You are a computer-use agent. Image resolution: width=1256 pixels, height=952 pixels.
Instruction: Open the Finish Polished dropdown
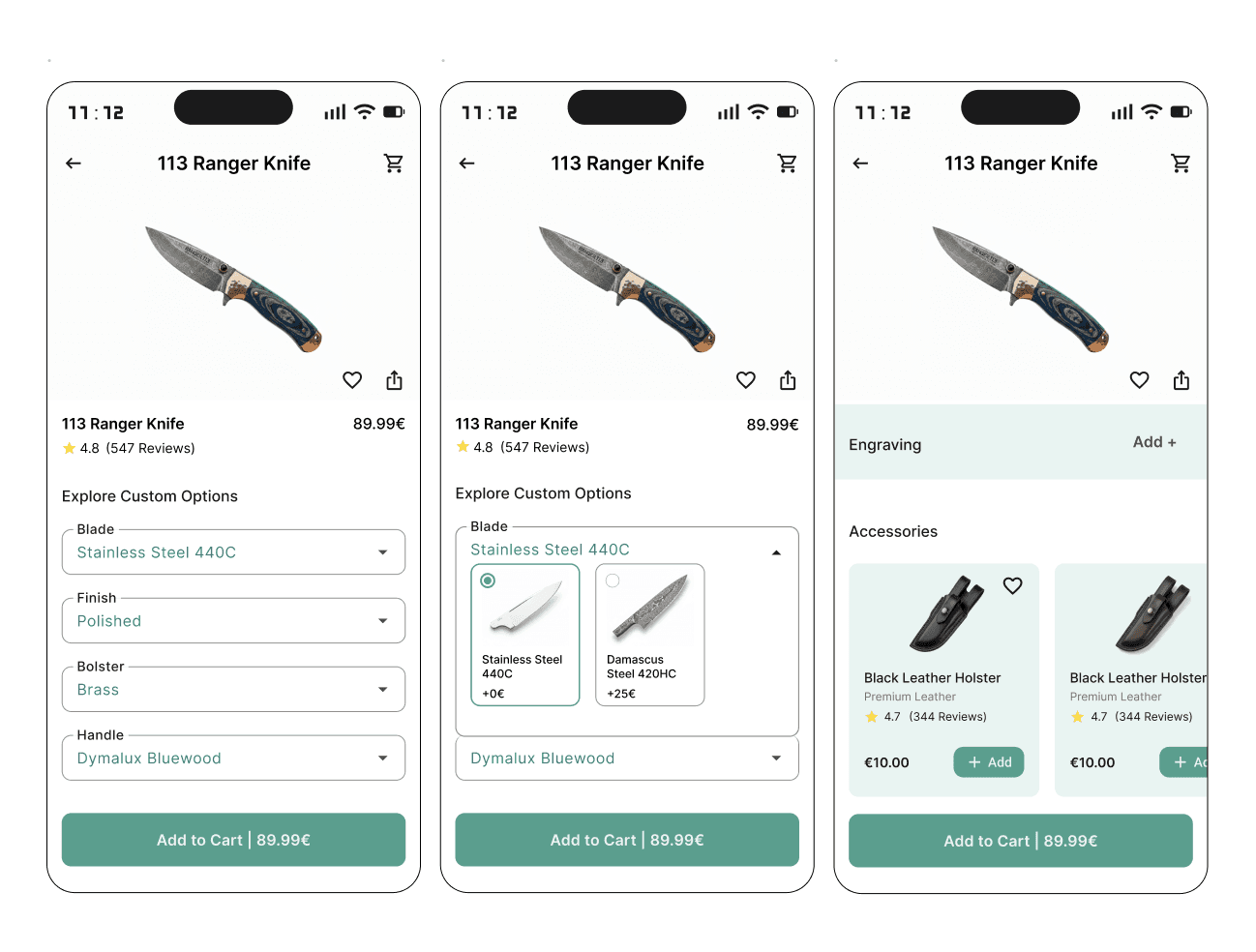pos(233,621)
